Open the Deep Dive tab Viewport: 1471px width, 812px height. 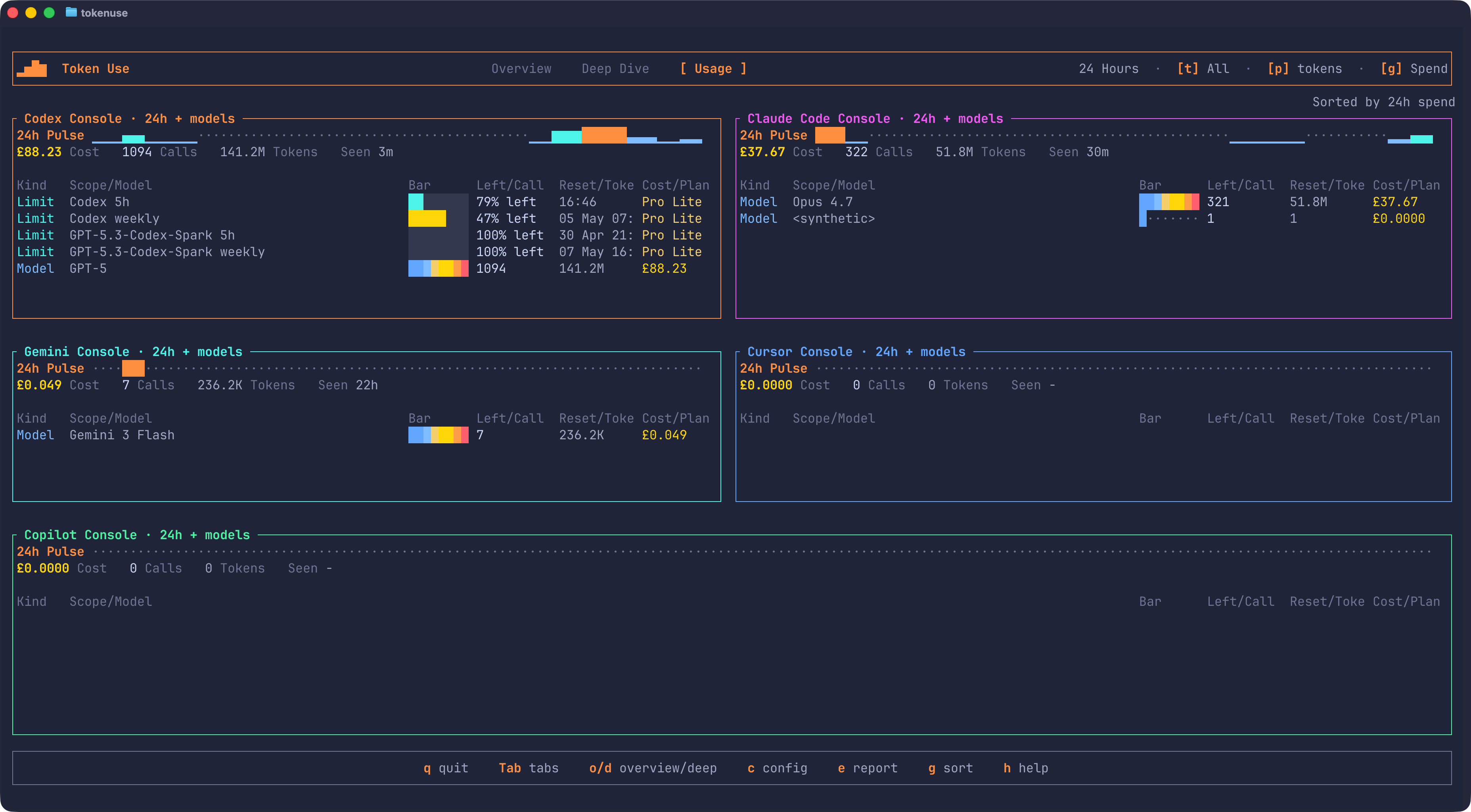point(615,69)
